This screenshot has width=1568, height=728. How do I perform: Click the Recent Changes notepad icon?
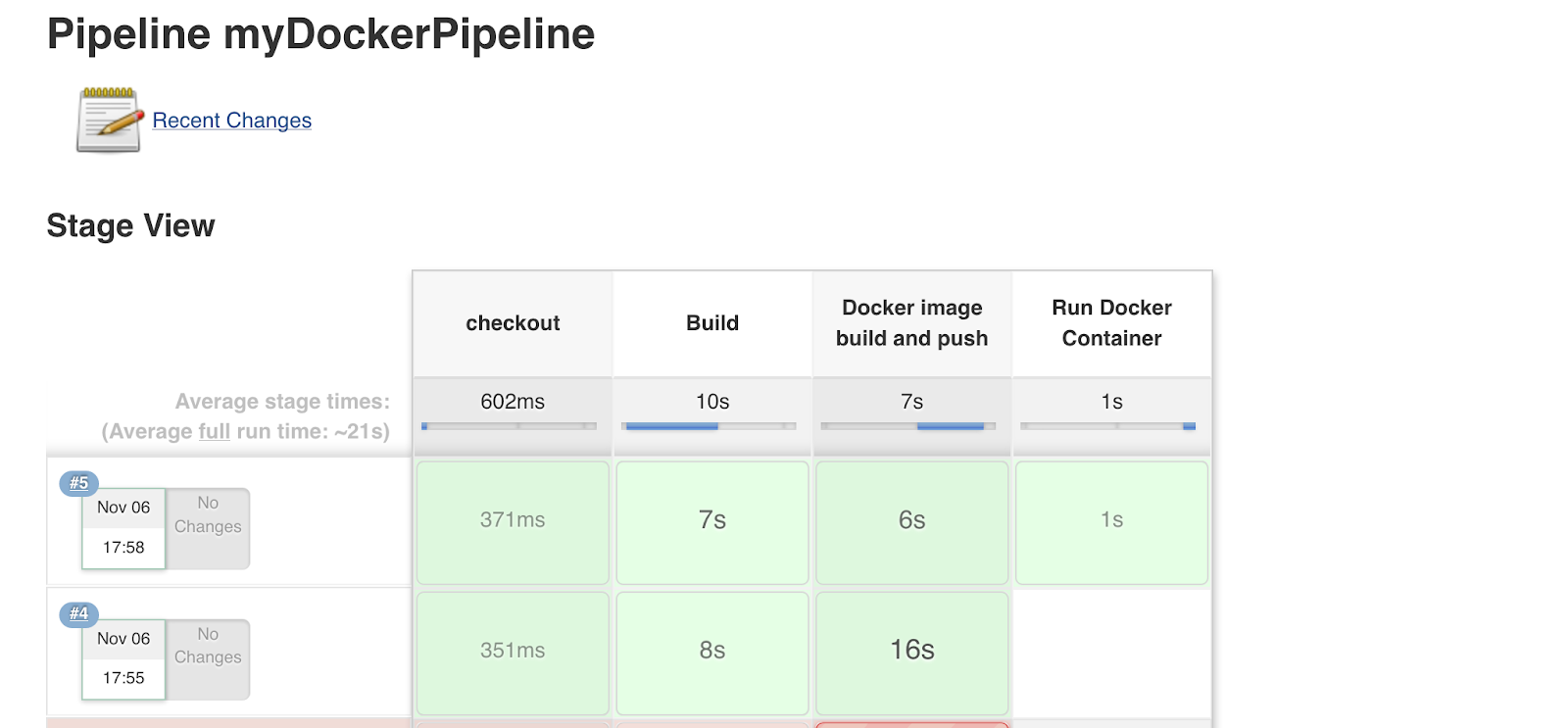pos(110,121)
